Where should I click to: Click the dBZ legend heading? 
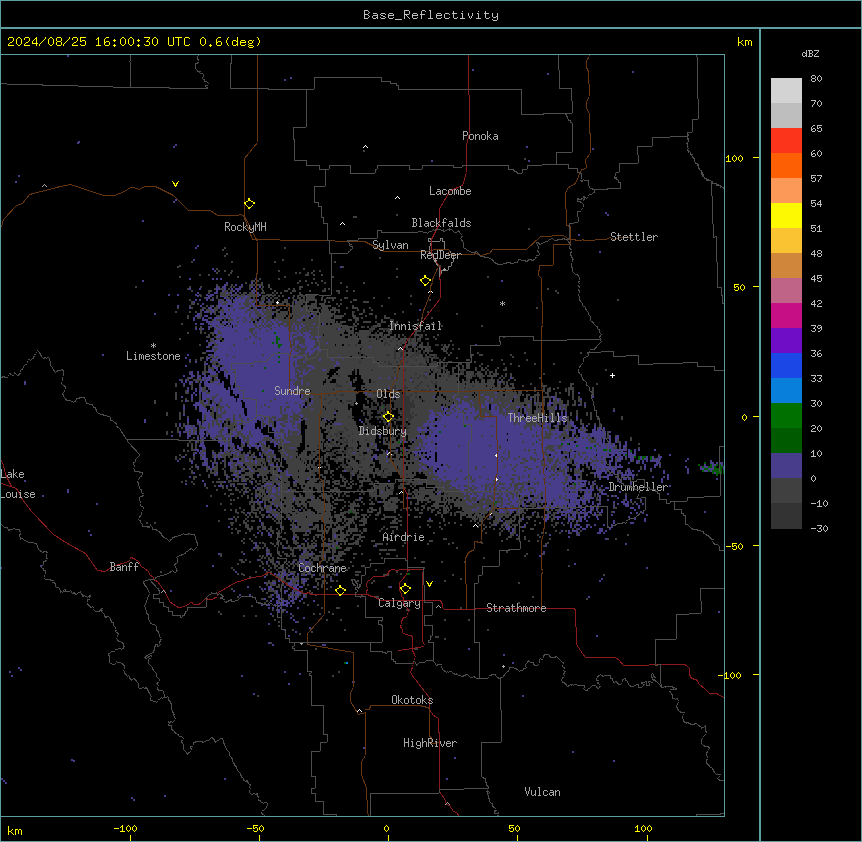tap(810, 53)
